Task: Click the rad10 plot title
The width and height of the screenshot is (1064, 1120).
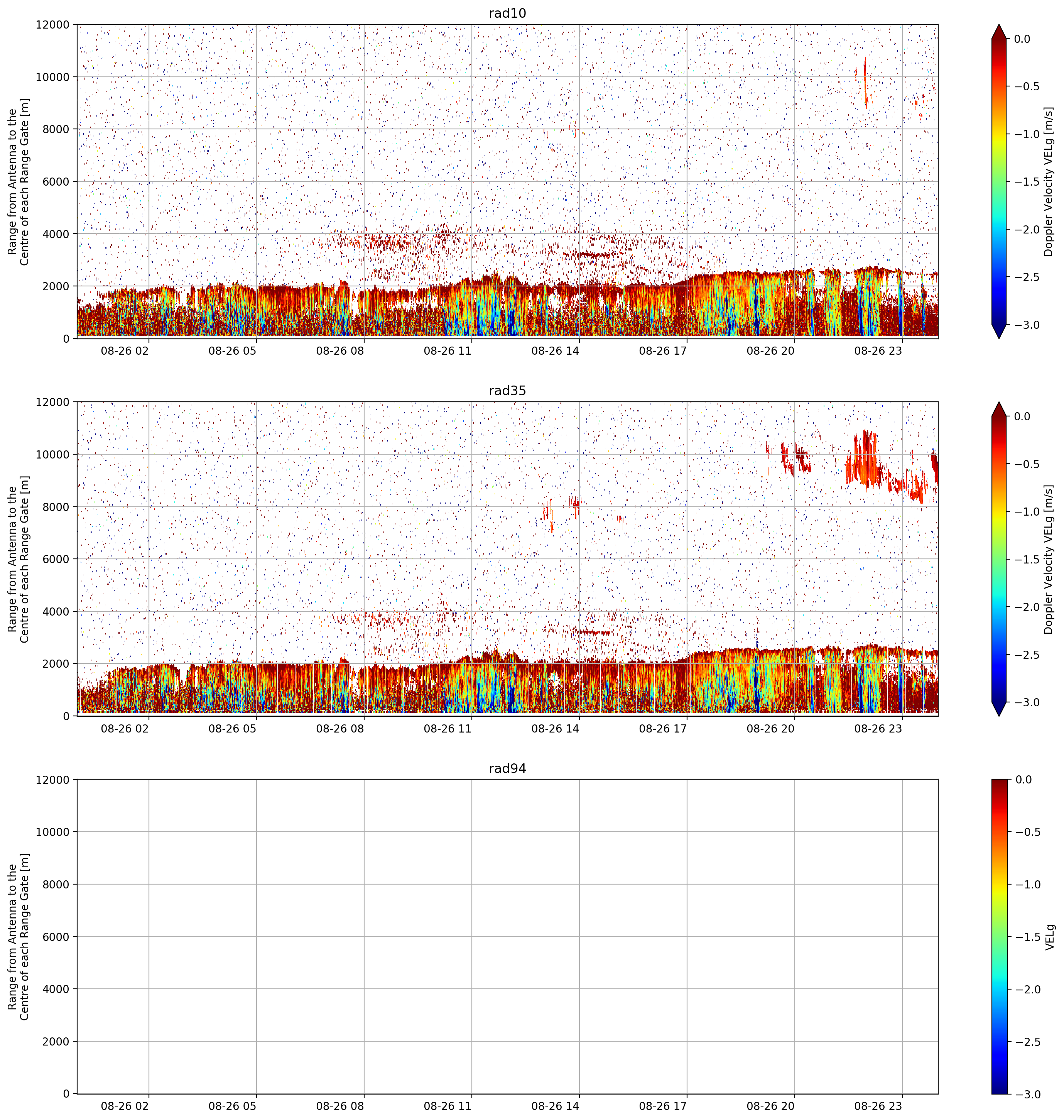Action: (507, 13)
